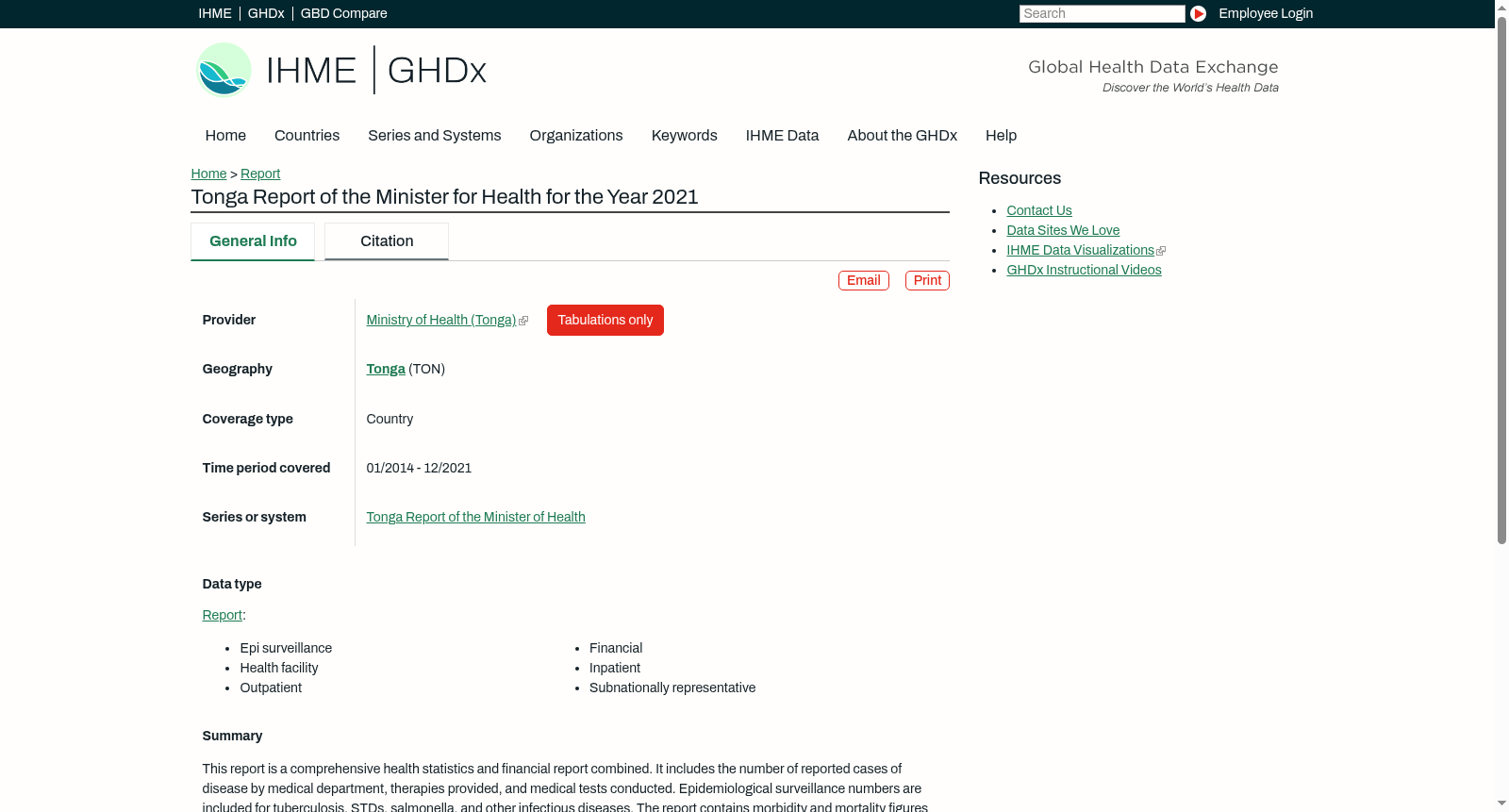
Task: Click the Health facility list item
Action: (279, 669)
